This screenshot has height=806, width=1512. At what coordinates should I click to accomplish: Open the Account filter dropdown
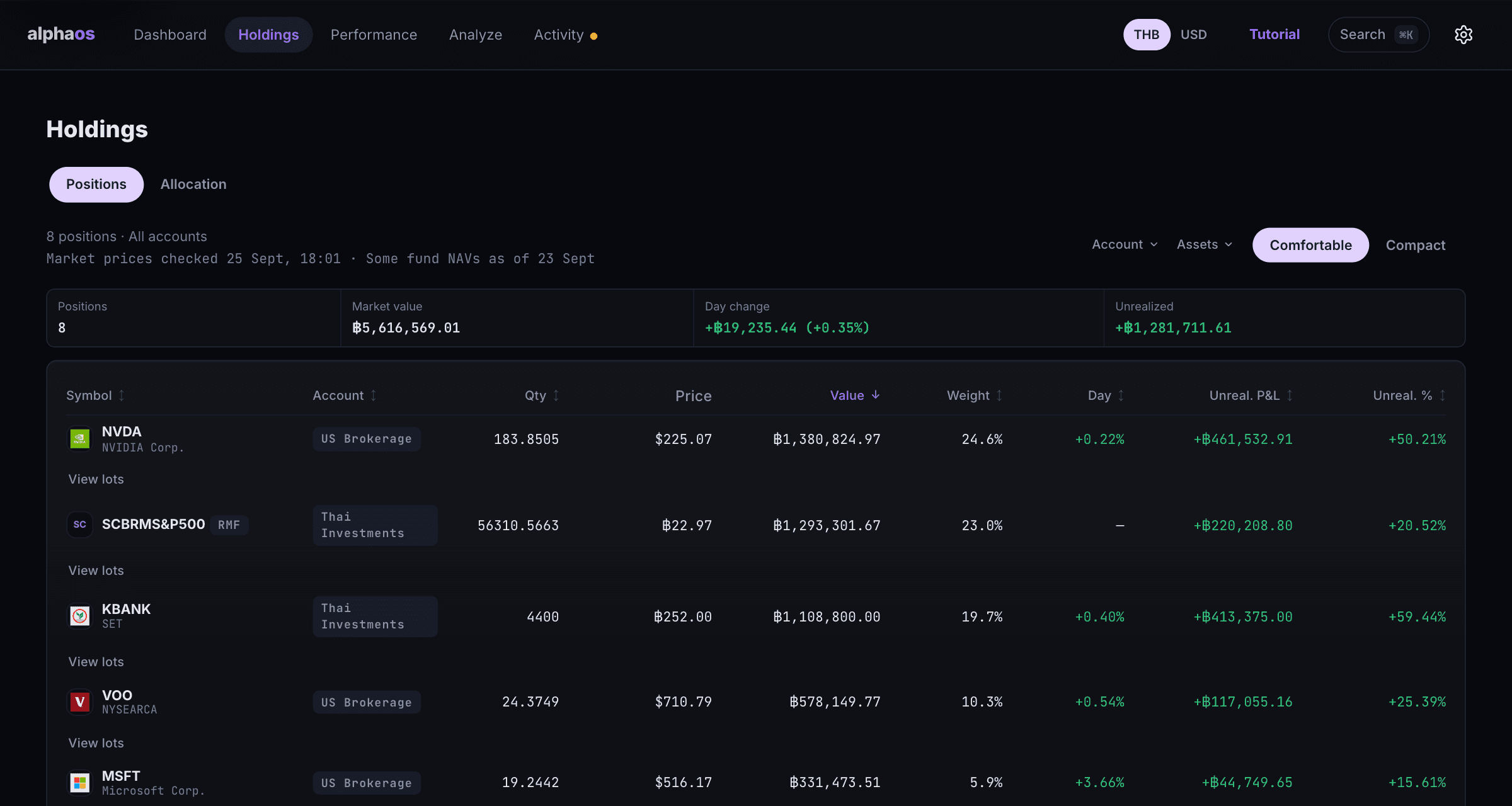(x=1125, y=244)
